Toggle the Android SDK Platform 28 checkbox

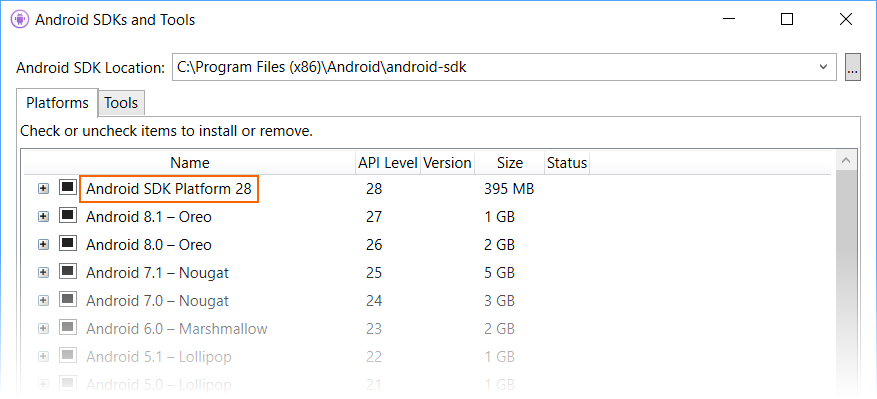(68, 187)
